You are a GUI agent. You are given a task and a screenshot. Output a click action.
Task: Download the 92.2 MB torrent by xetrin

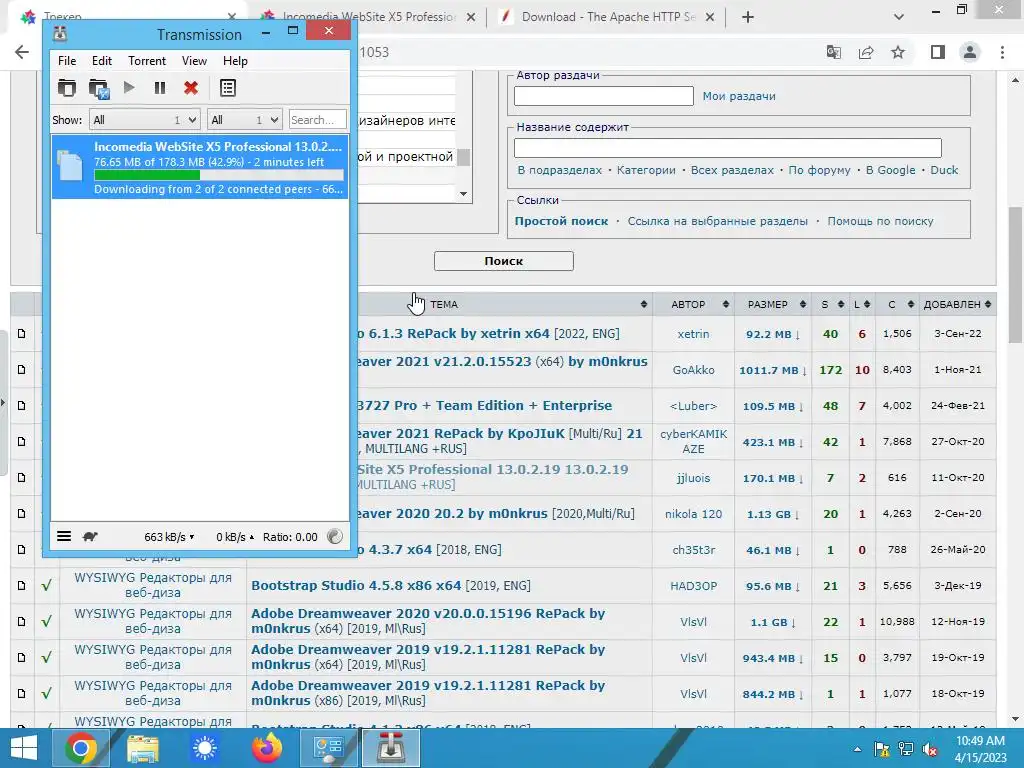click(773, 334)
